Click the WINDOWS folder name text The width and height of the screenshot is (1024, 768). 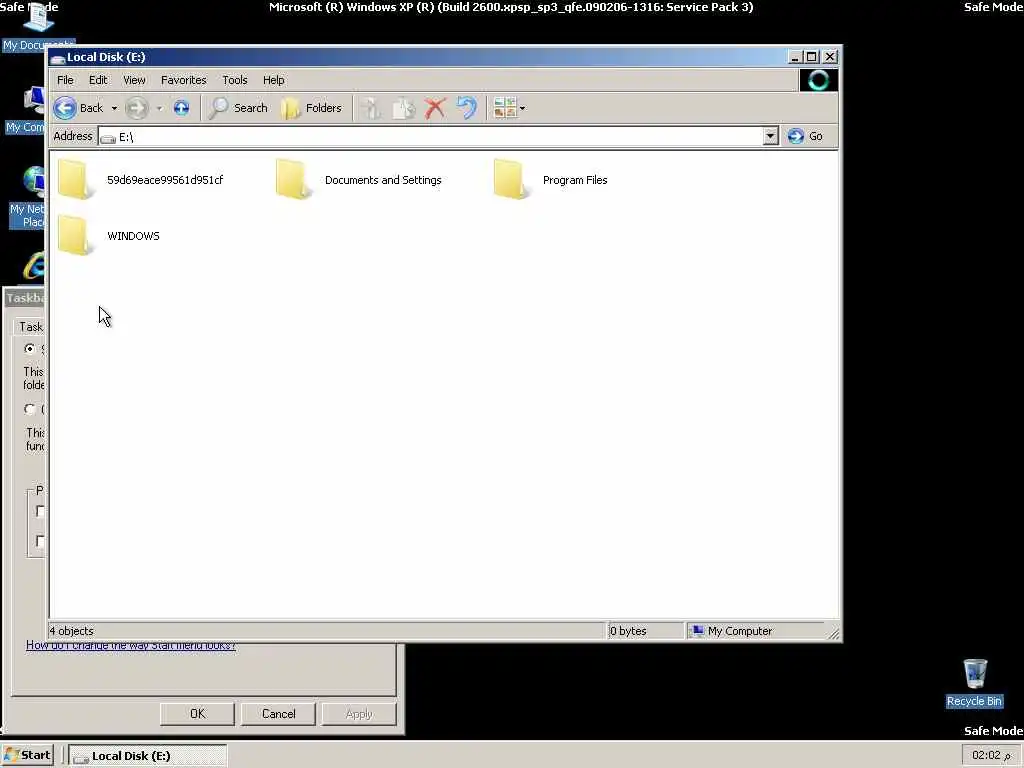(x=133, y=236)
